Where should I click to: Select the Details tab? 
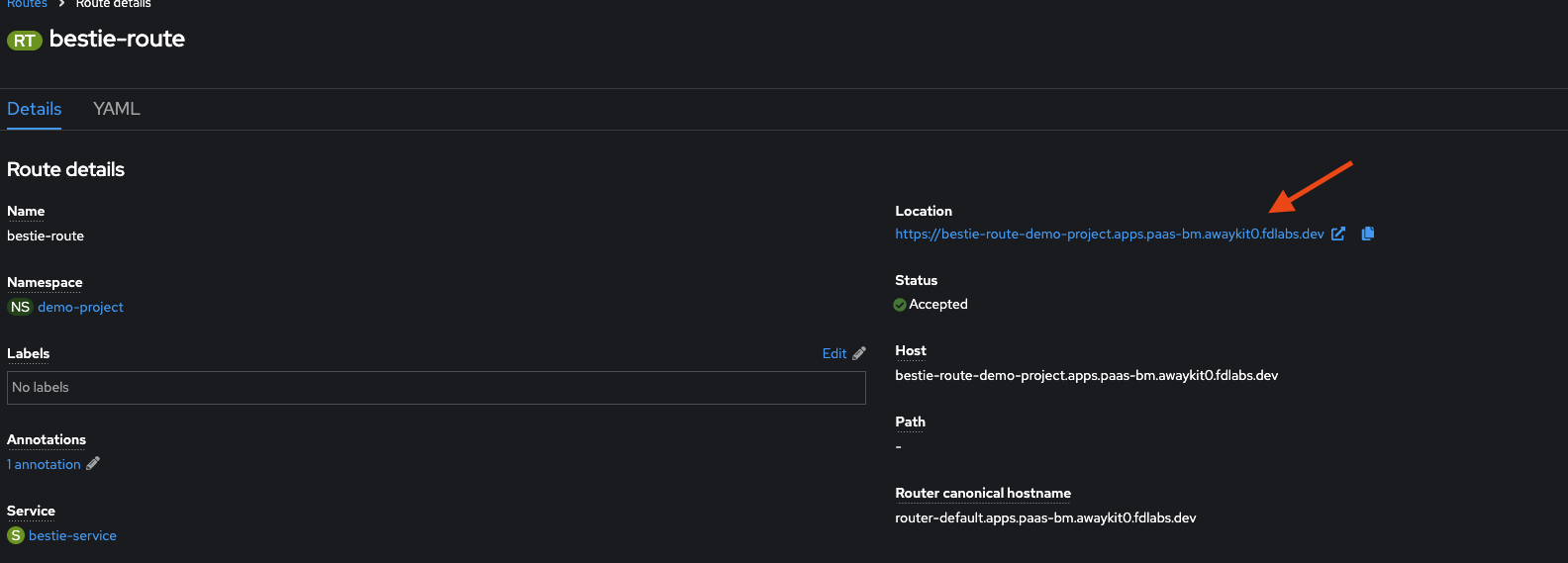[35, 109]
